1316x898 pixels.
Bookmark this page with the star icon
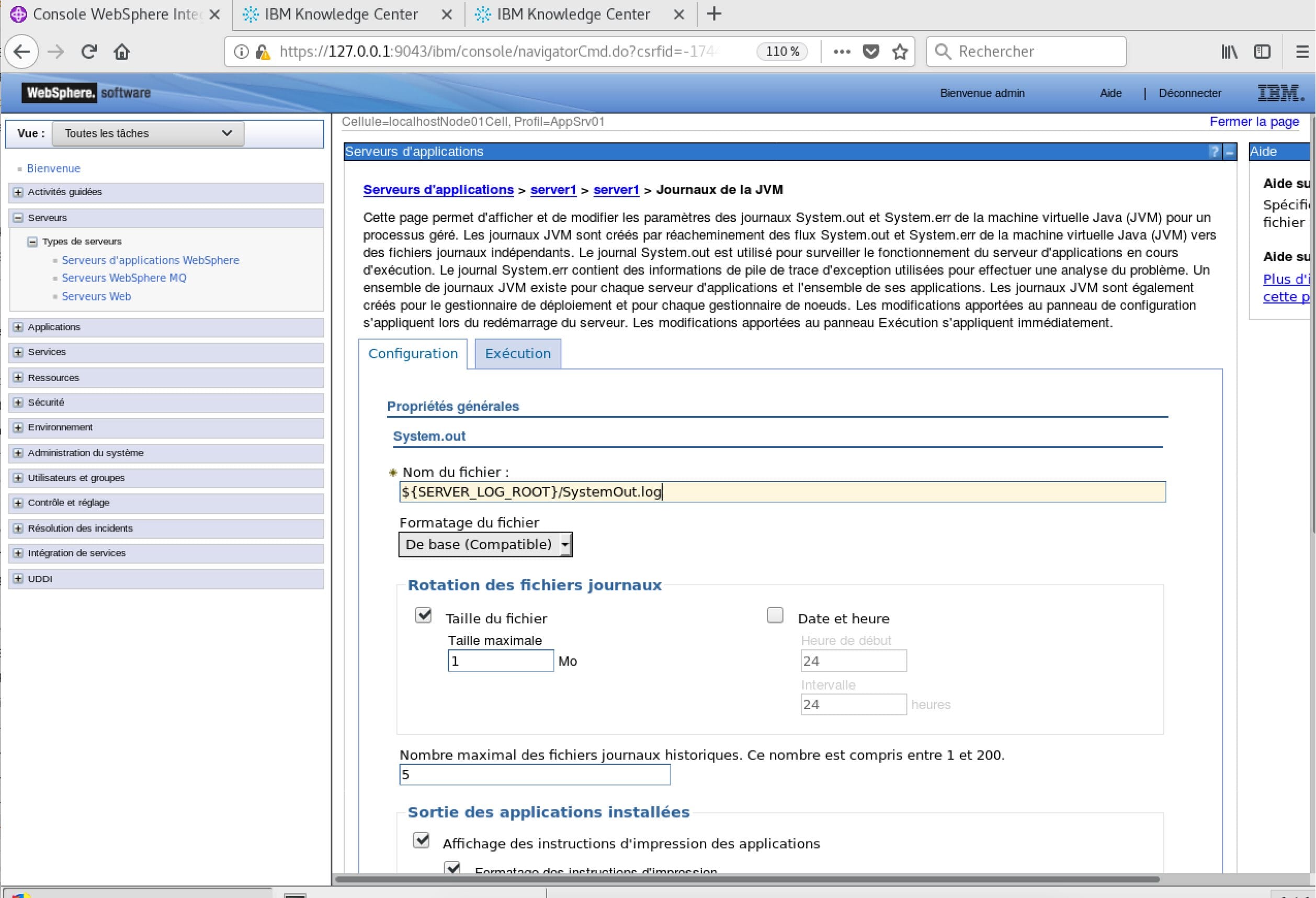pos(900,52)
